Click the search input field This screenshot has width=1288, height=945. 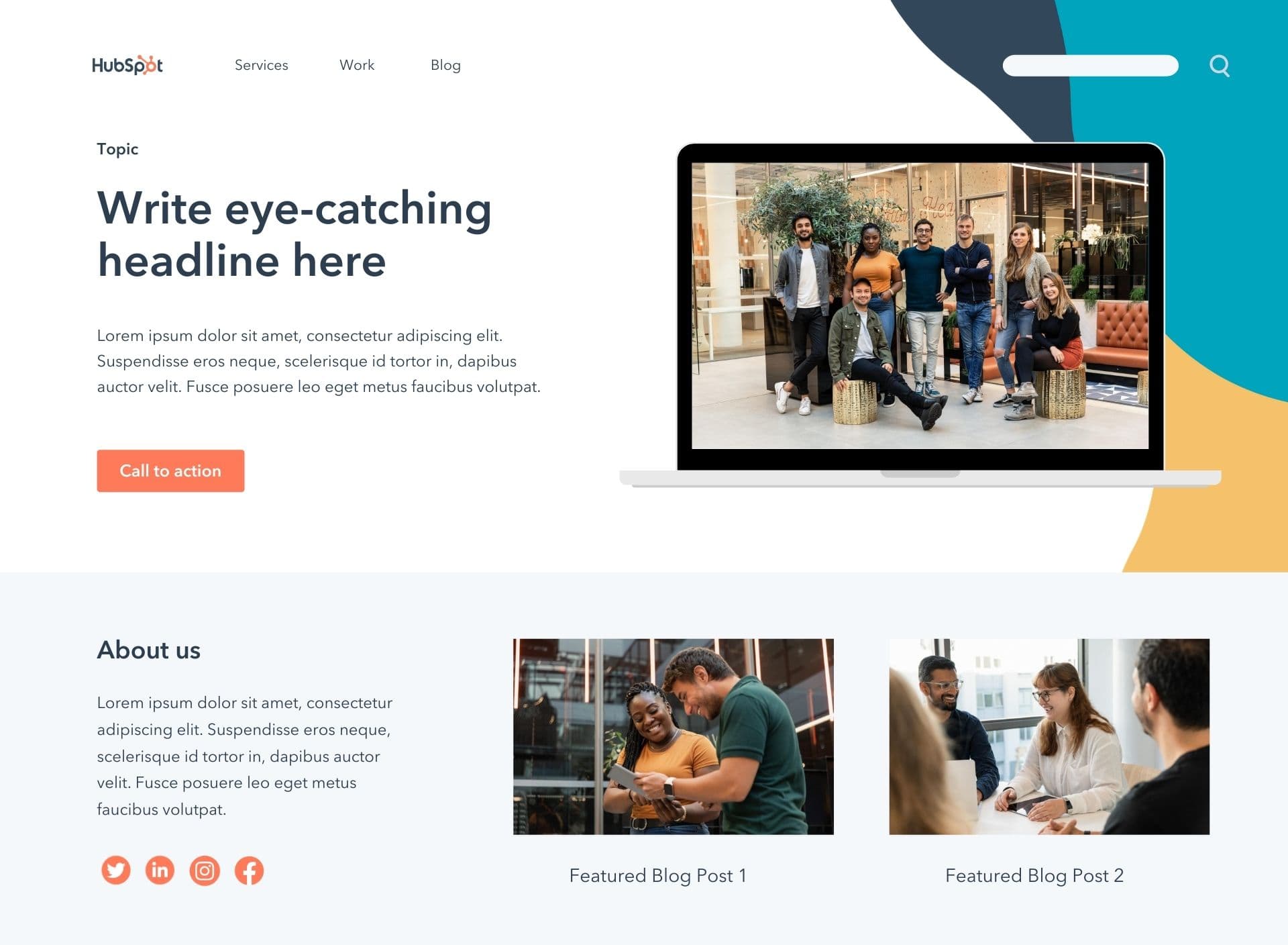(x=1089, y=65)
